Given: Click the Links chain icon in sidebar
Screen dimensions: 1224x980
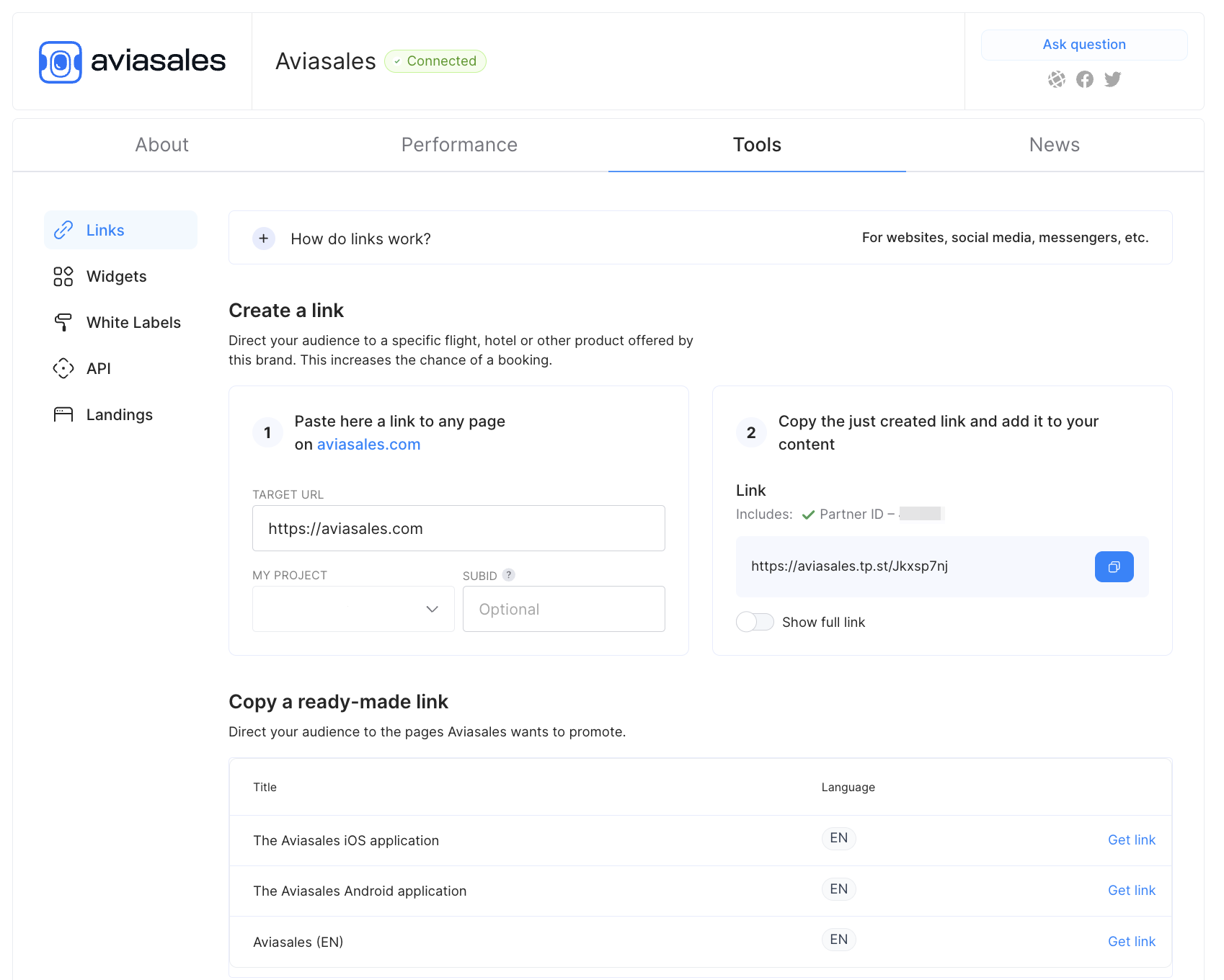Looking at the screenshot, I should [63, 230].
